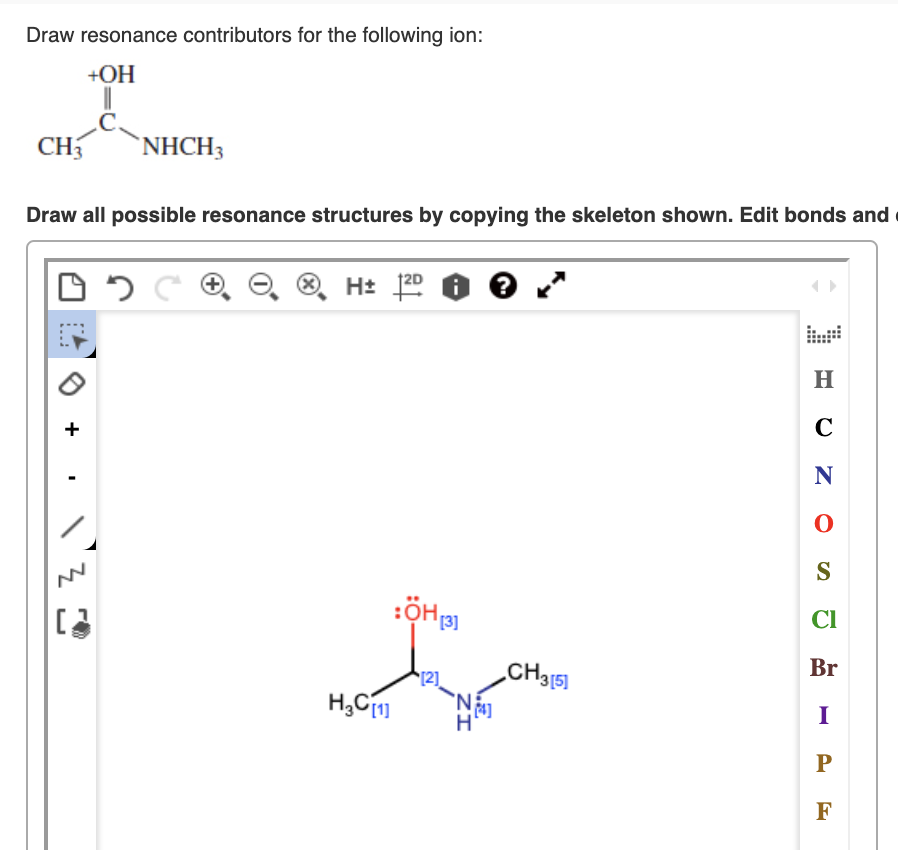Zoom in on the structure canvas
This screenshot has height=850, width=898.
(x=213, y=287)
